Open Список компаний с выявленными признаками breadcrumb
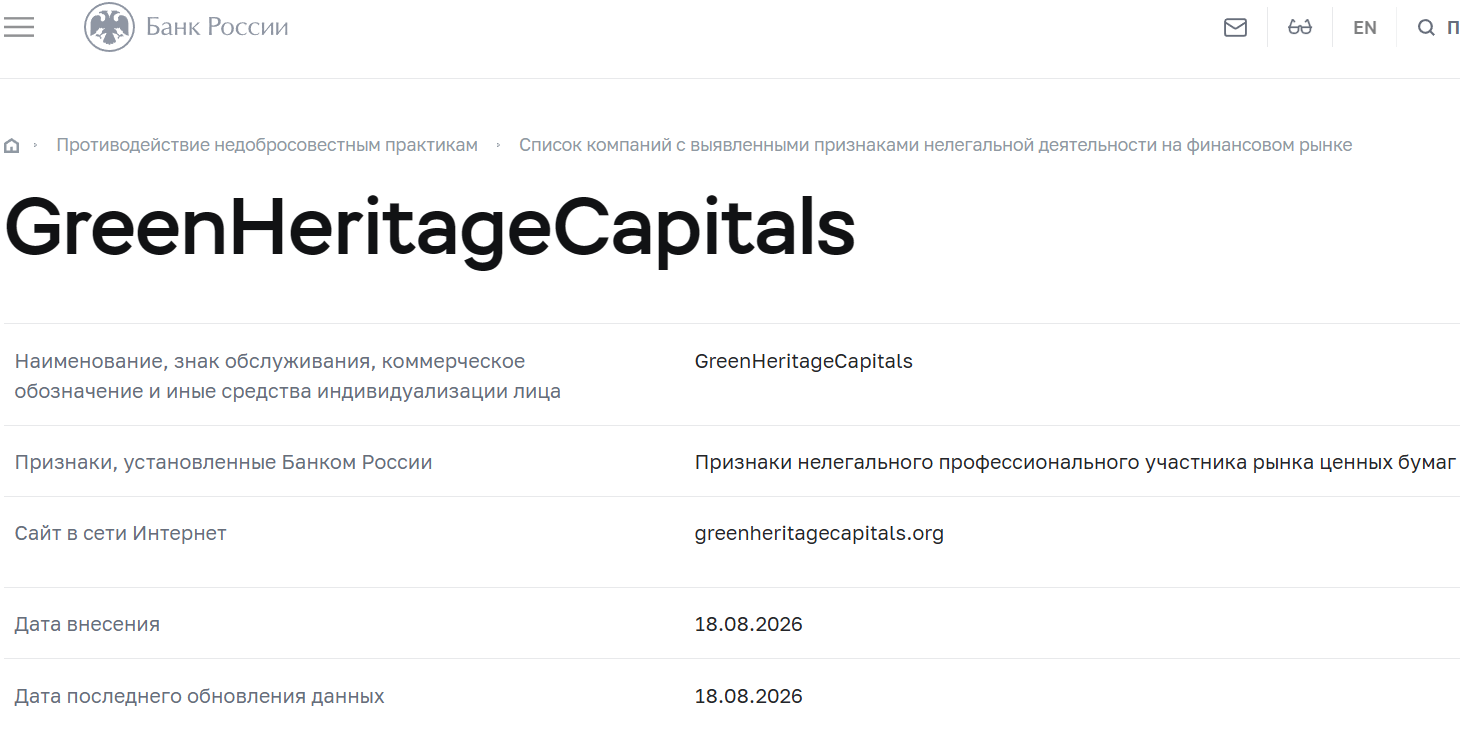1460x729 pixels. tap(935, 145)
